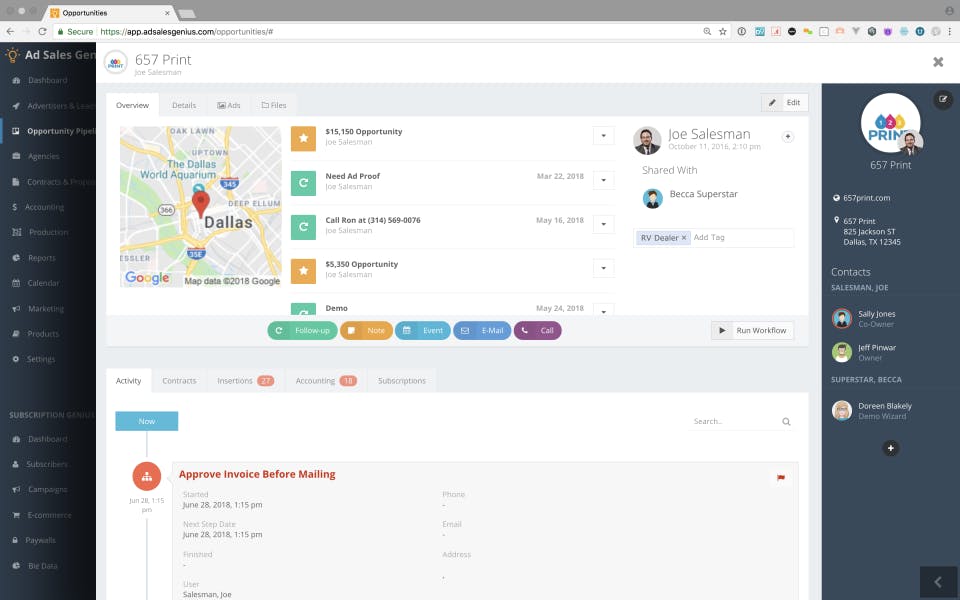Click the E-commerce cart icon
This screenshot has height=600, width=960.
16,515
